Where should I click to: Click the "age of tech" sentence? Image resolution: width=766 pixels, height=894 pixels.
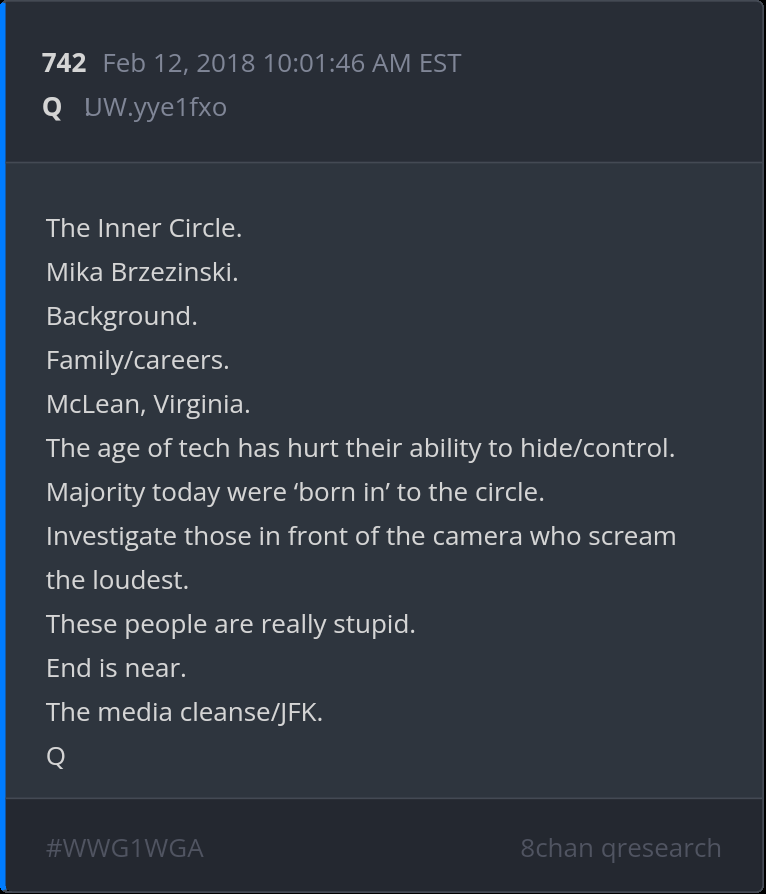pyautogui.click(x=360, y=448)
